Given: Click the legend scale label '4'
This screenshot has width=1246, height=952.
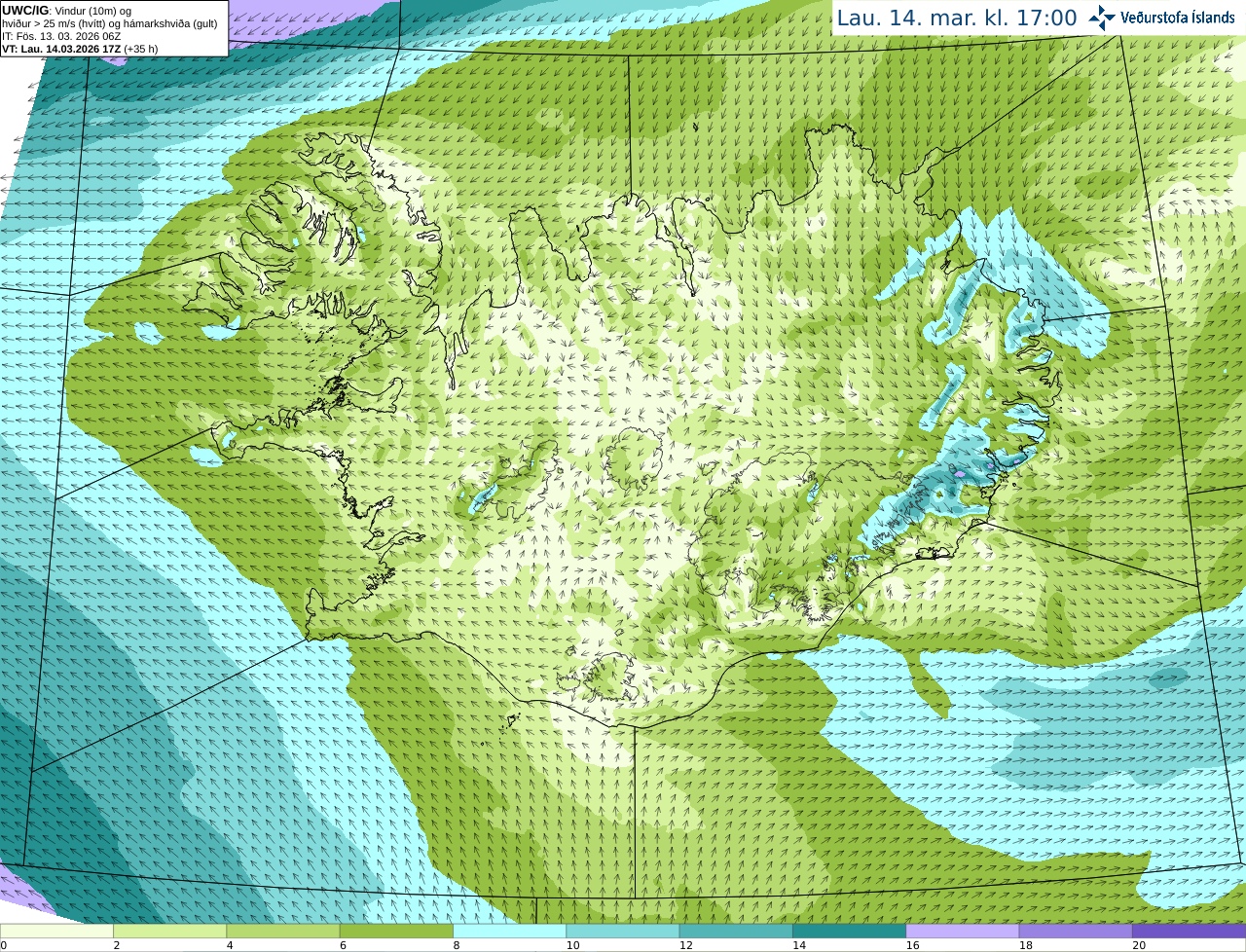Looking at the screenshot, I should pos(230,945).
